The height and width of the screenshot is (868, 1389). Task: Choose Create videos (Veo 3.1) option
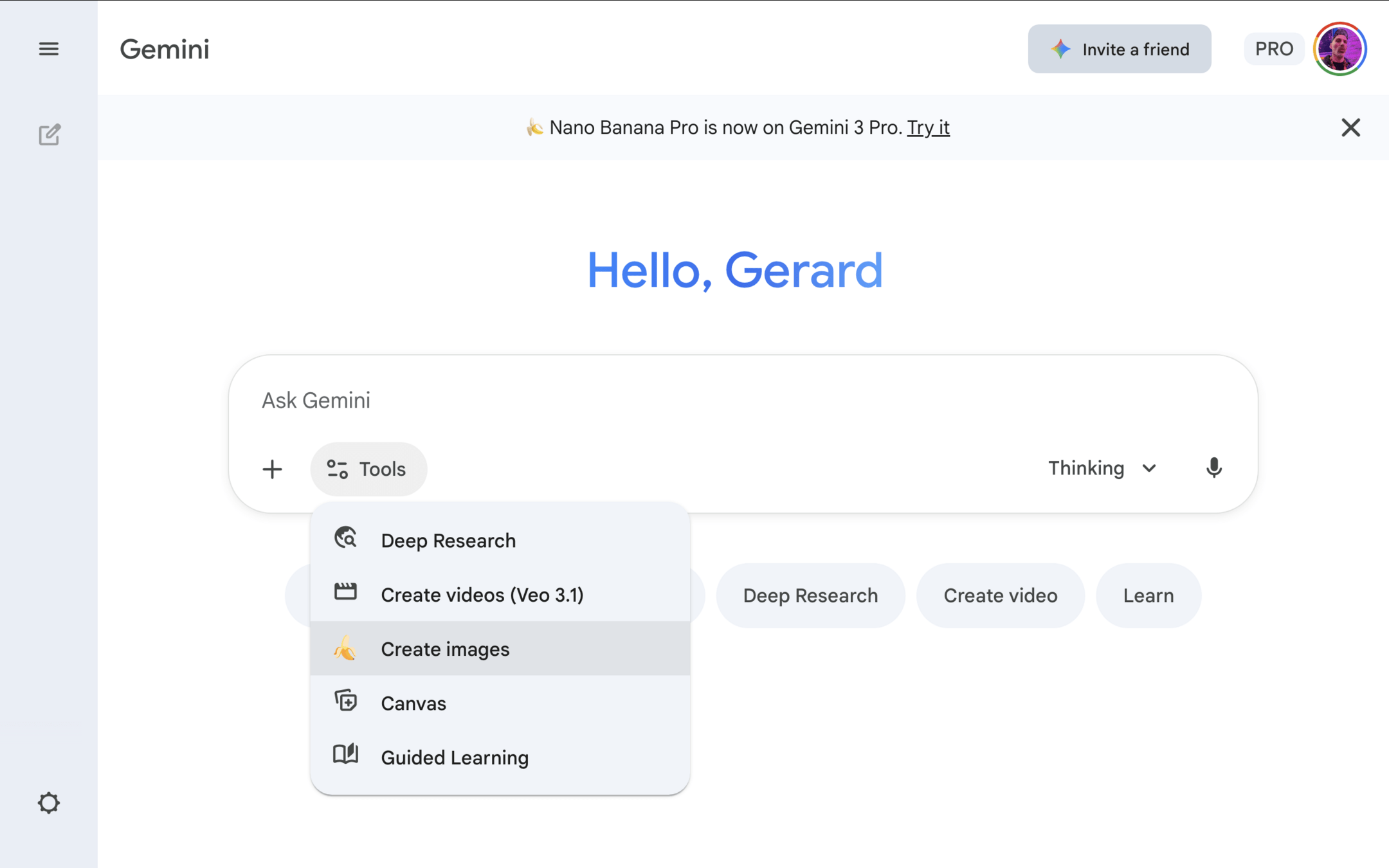click(482, 595)
